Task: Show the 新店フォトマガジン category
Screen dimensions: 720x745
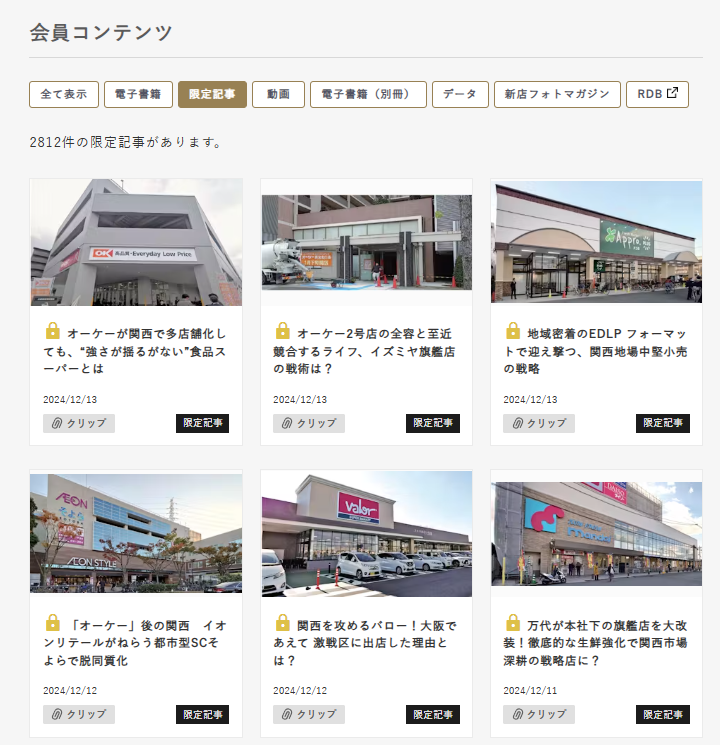Action: point(557,94)
